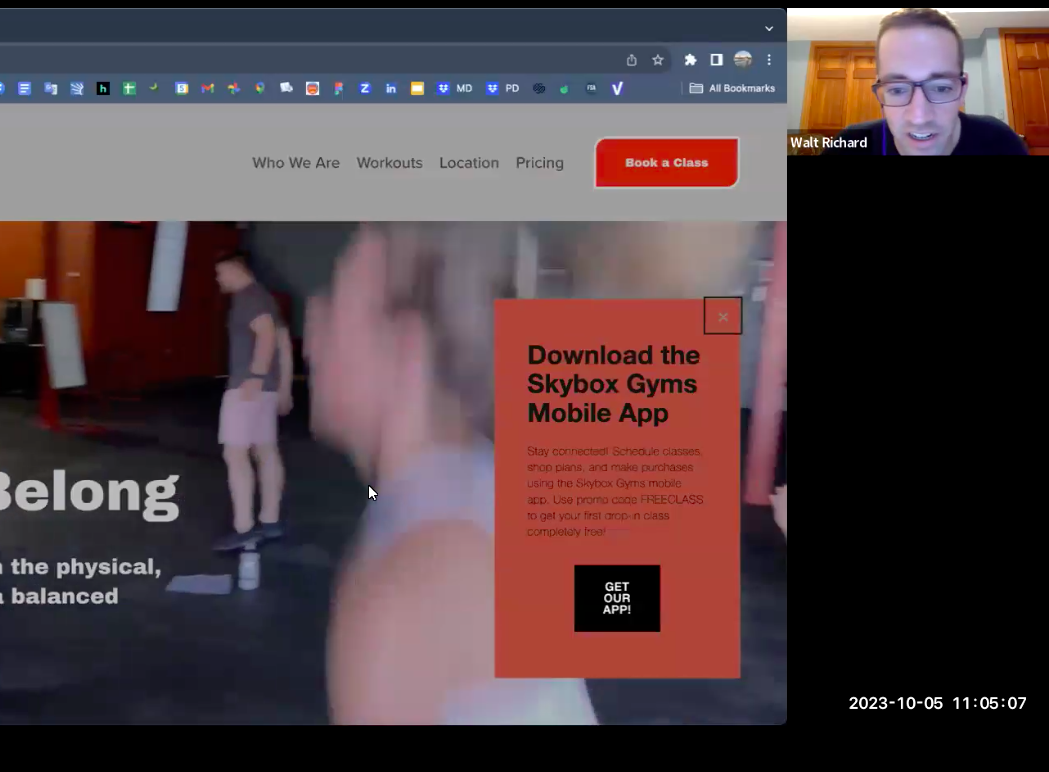Open the Dropbox MD bookmark
This screenshot has width=1049, height=772.
[x=454, y=88]
